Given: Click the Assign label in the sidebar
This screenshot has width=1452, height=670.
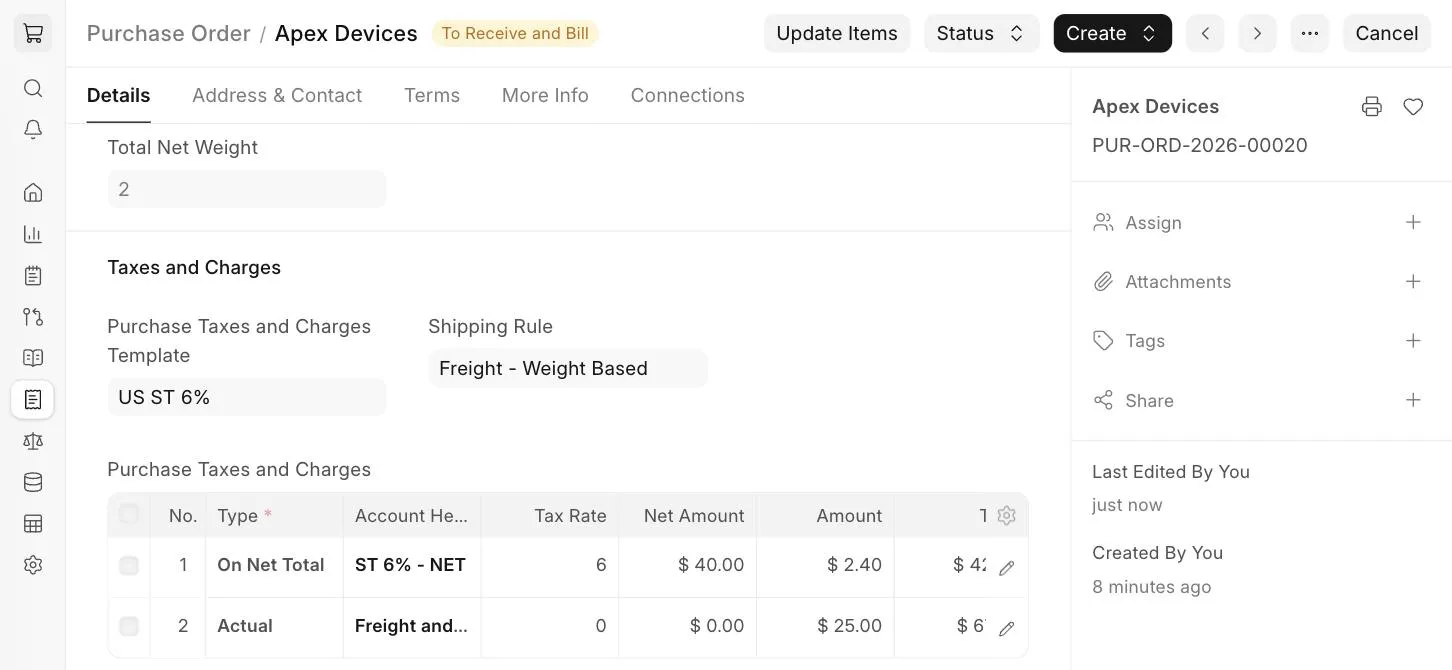Looking at the screenshot, I should pos(1153,222).
